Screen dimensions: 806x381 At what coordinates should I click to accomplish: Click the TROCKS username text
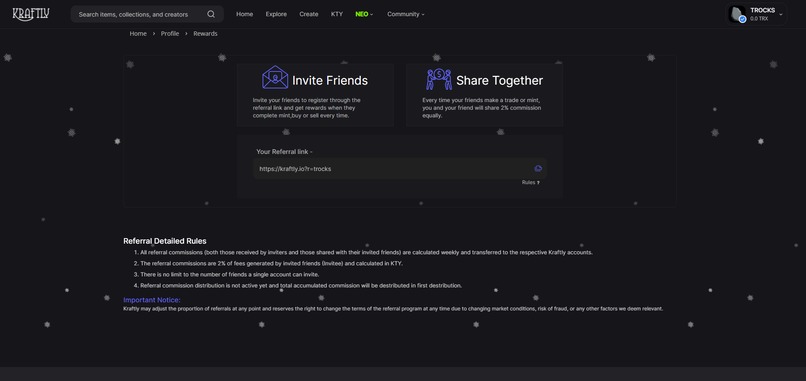tap(762, 10)
